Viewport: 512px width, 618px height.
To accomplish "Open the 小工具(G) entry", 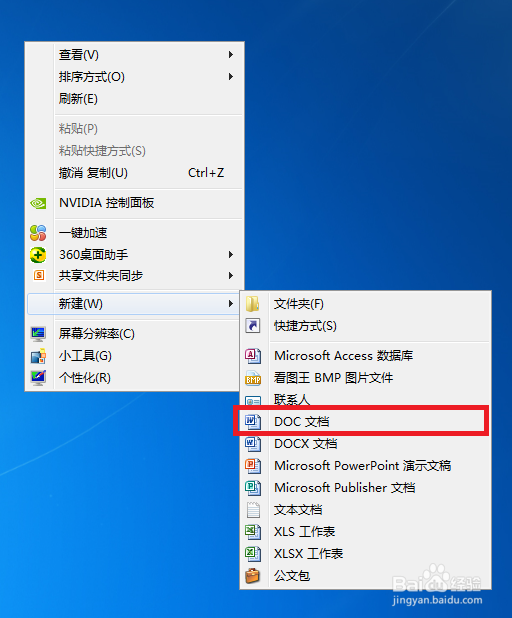I will 134,356.
